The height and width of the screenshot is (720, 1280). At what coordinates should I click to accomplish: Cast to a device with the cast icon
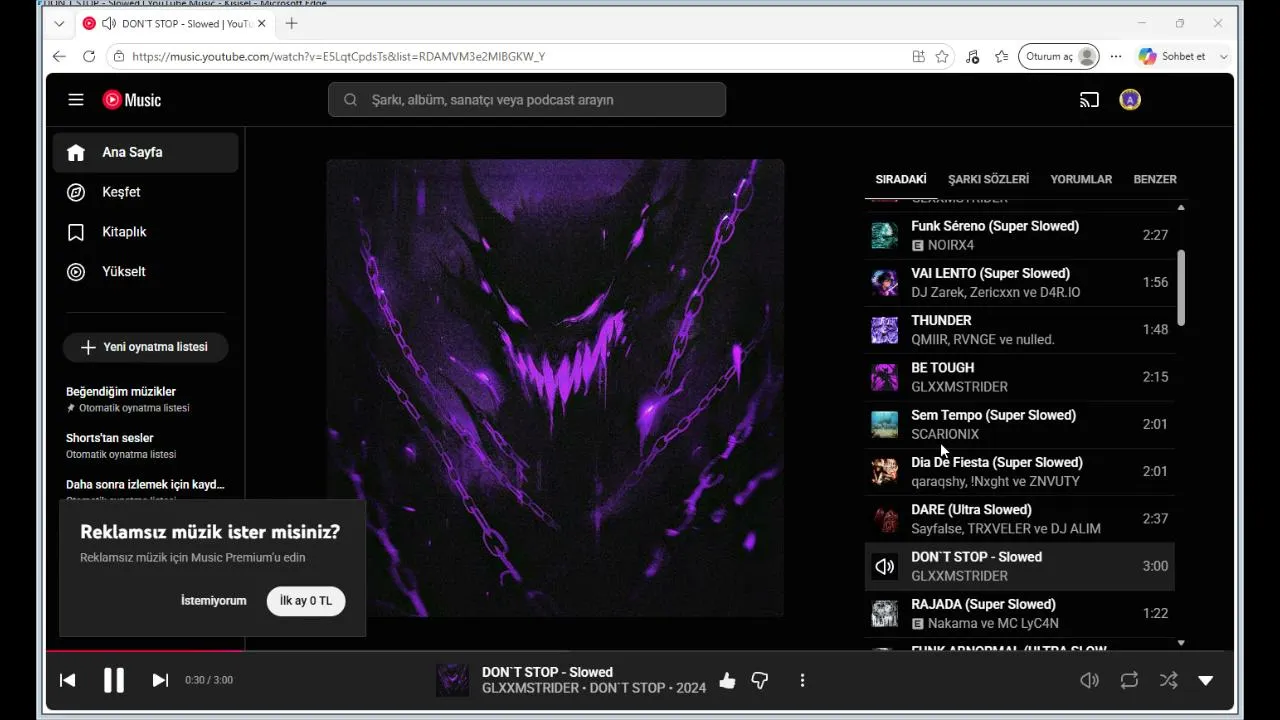tap(1089, 100)
